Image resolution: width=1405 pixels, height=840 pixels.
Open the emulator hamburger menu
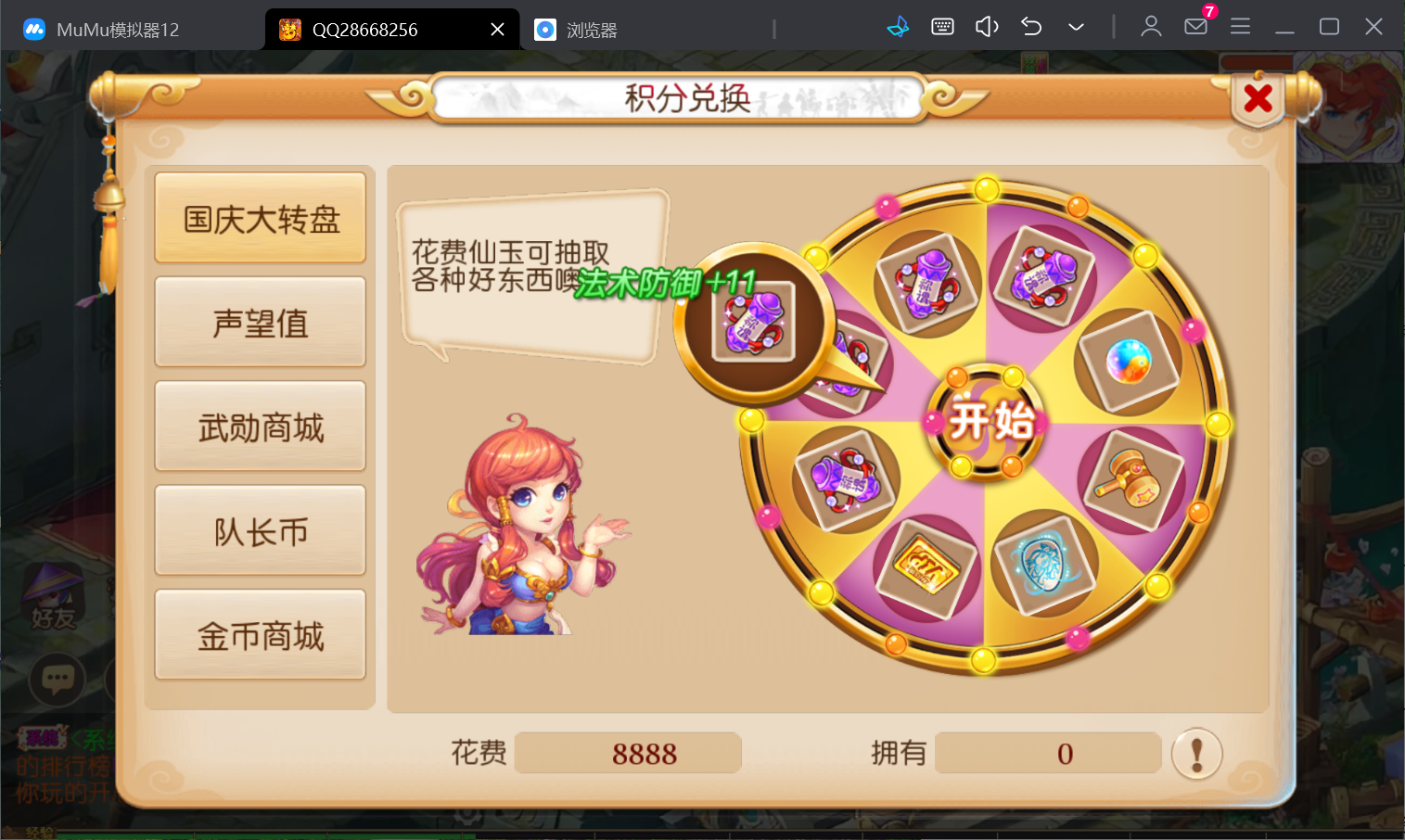(x=1240, y=27)
